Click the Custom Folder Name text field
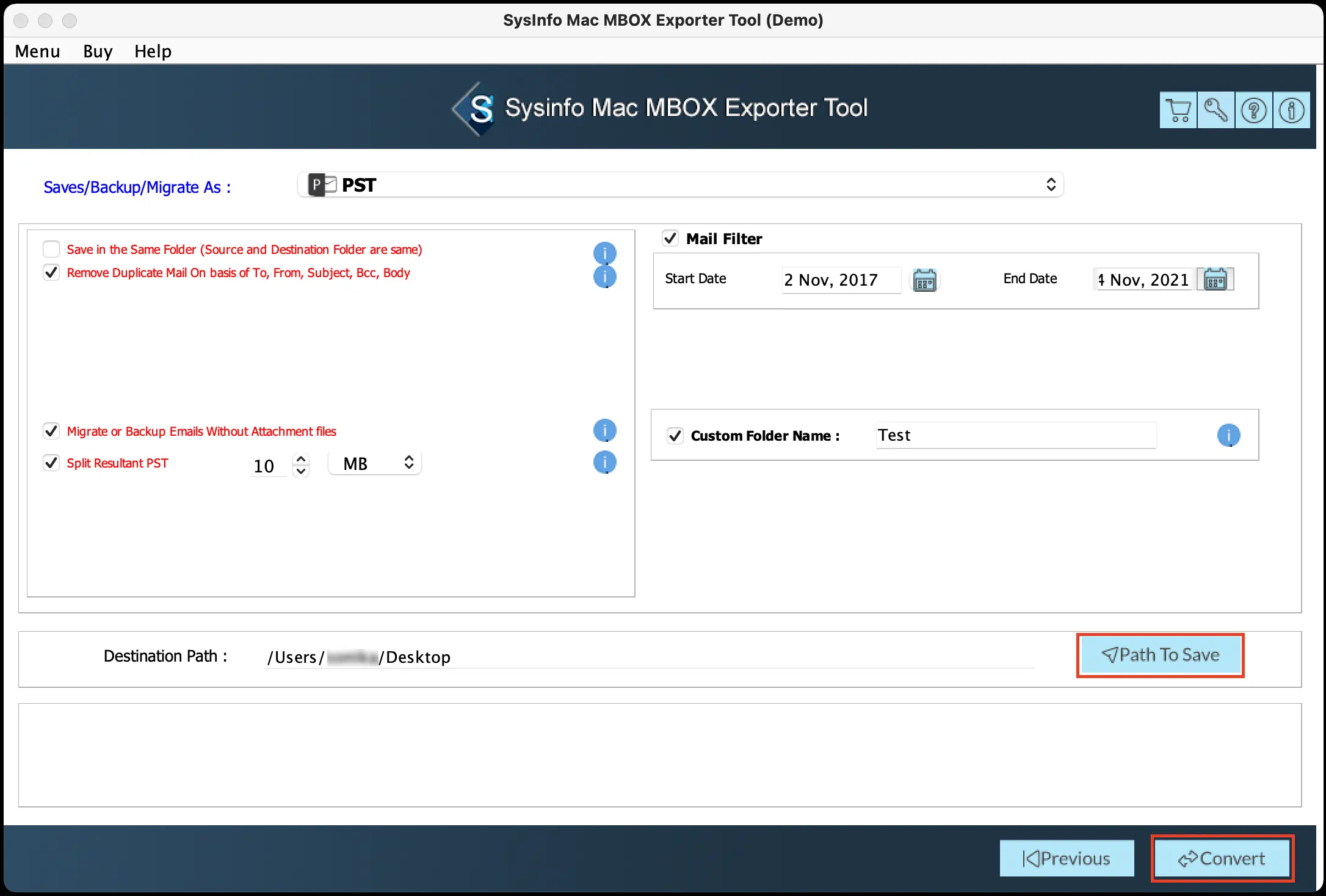Viewport: 1326px width, 896px height. pyautogui.click(x=1015, y=435)
